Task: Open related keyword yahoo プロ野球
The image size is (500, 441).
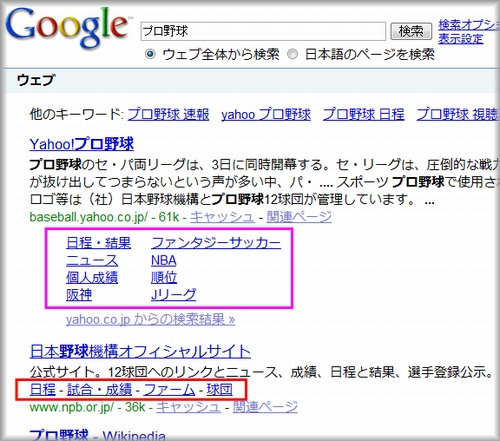Action: [x=266, y=114]
